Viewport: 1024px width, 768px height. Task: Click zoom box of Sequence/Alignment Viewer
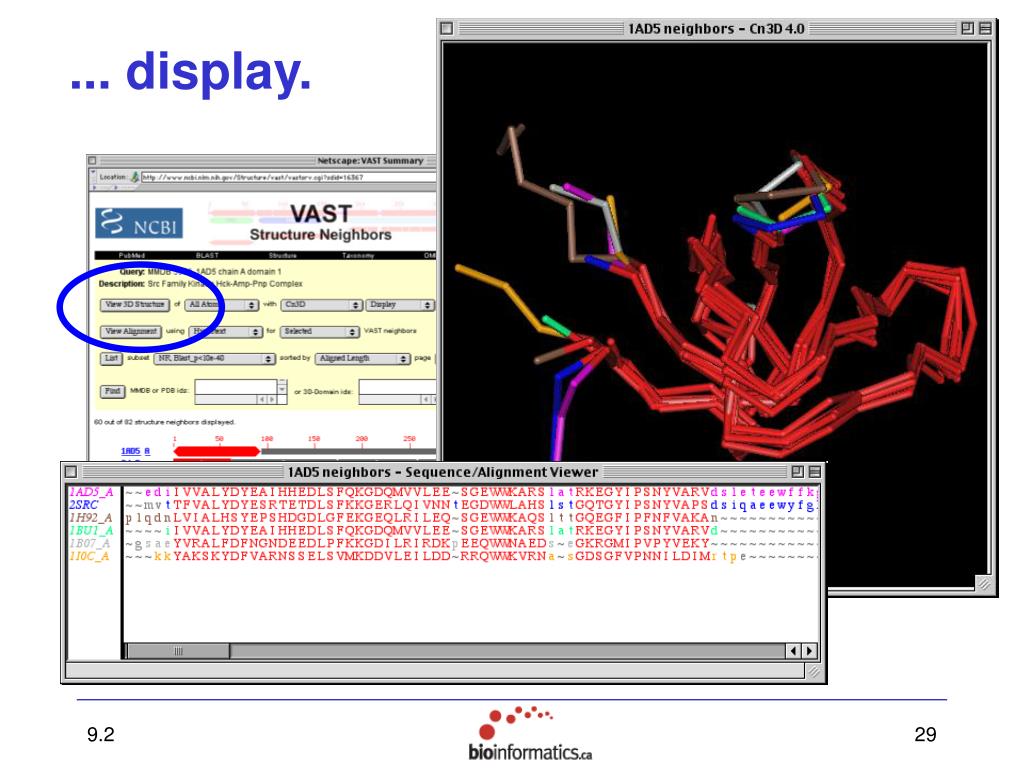(x=797, y=472)
